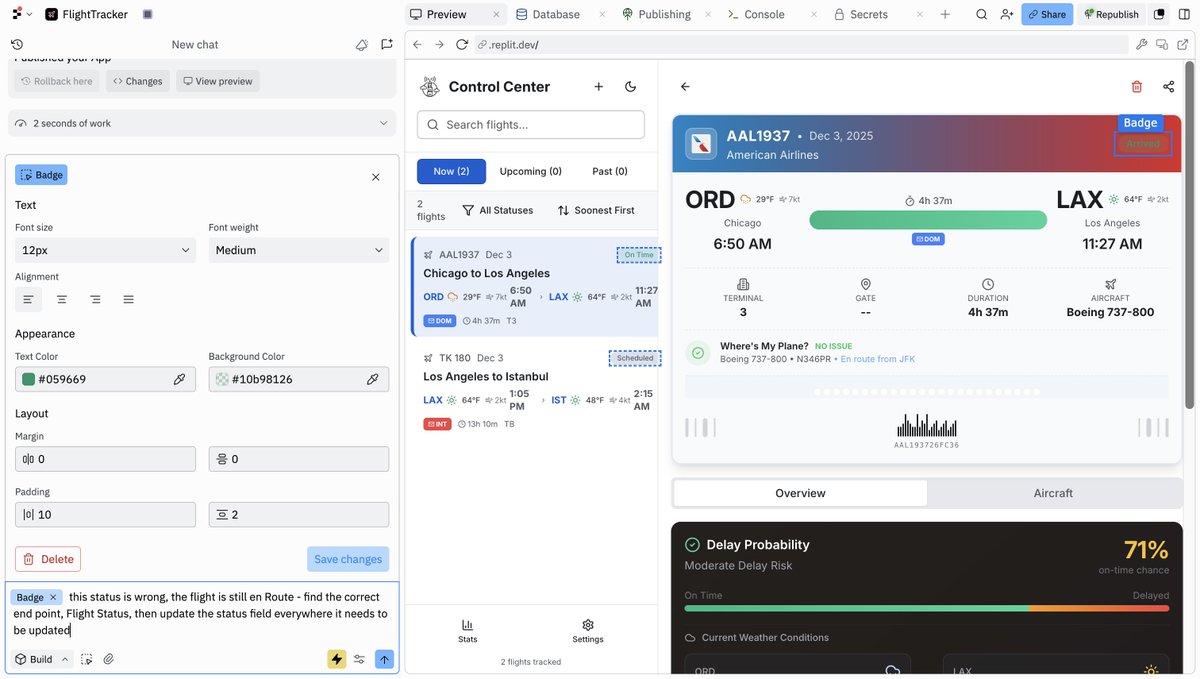Open preview in new window icon
Image resolution: width=1200 pixels, height=679 pixels.
pos(1182,45)
